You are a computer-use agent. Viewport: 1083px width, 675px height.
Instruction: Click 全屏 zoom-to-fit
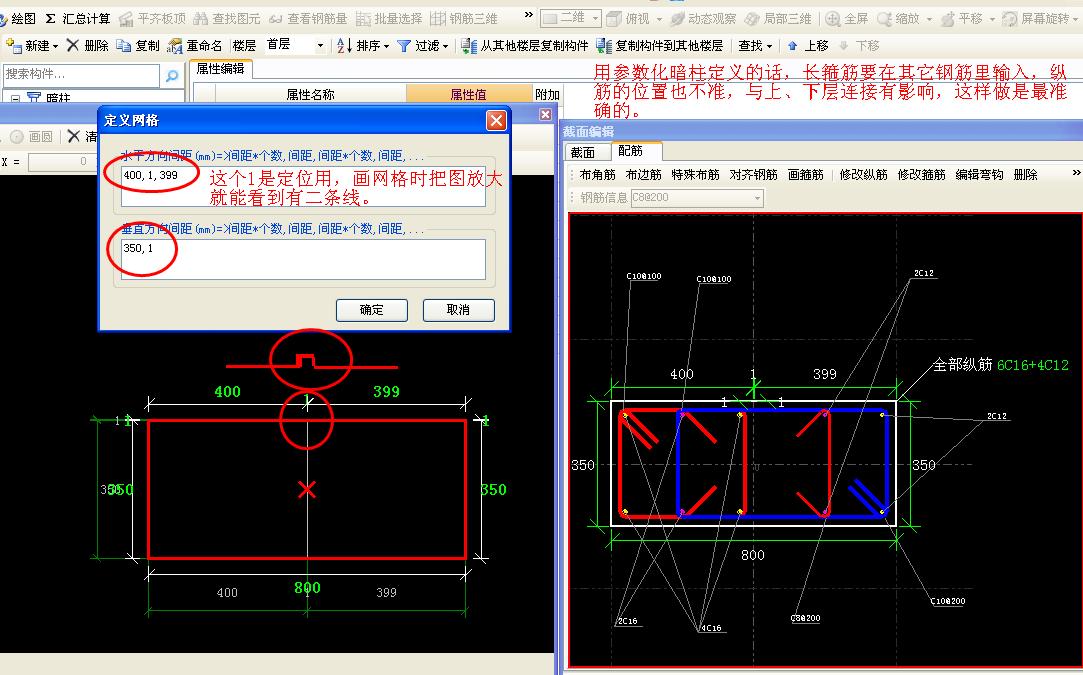point(847,19)
